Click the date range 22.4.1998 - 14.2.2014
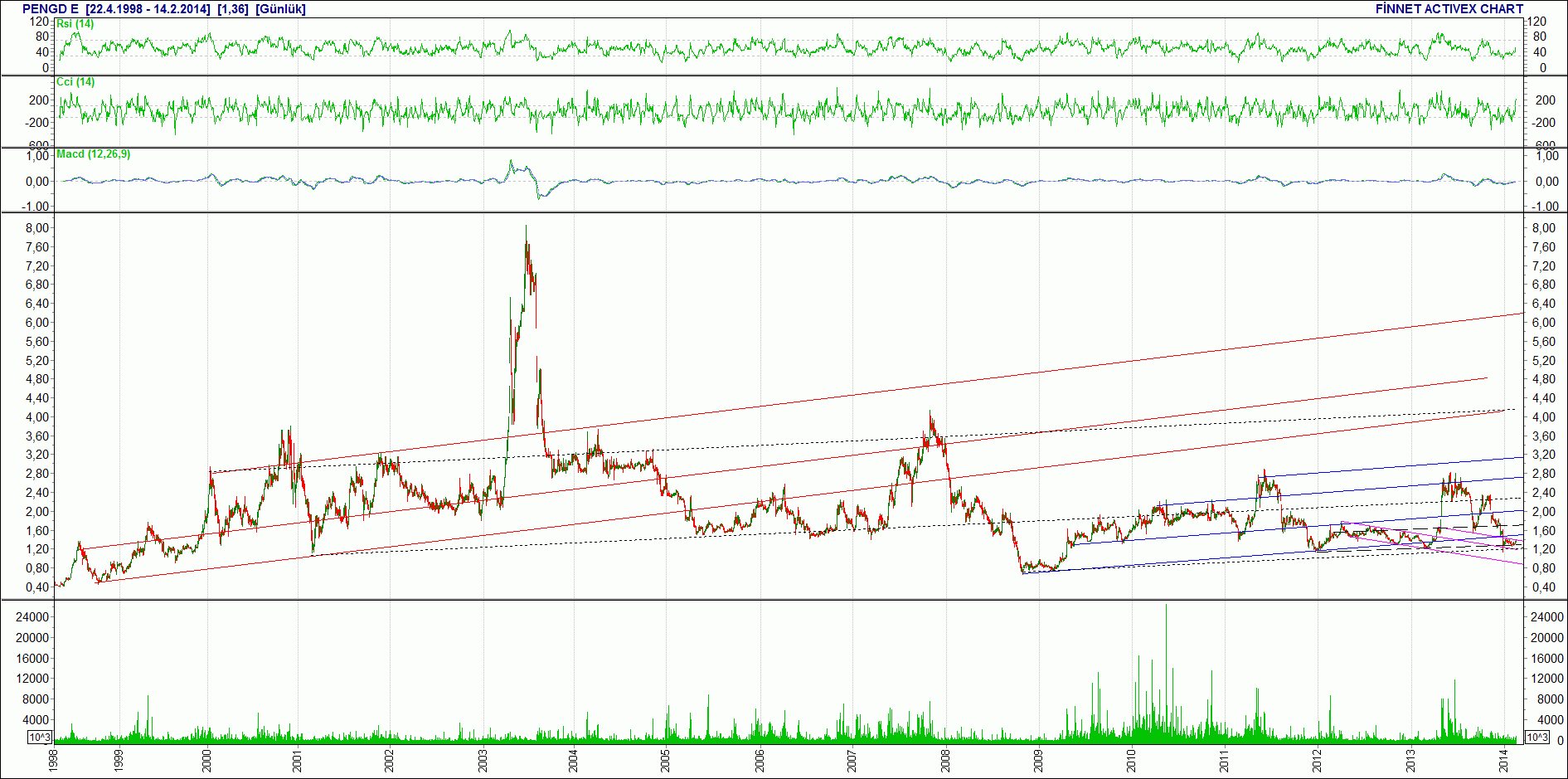Viewport: 1568px width, 779px height. point(148,9)
